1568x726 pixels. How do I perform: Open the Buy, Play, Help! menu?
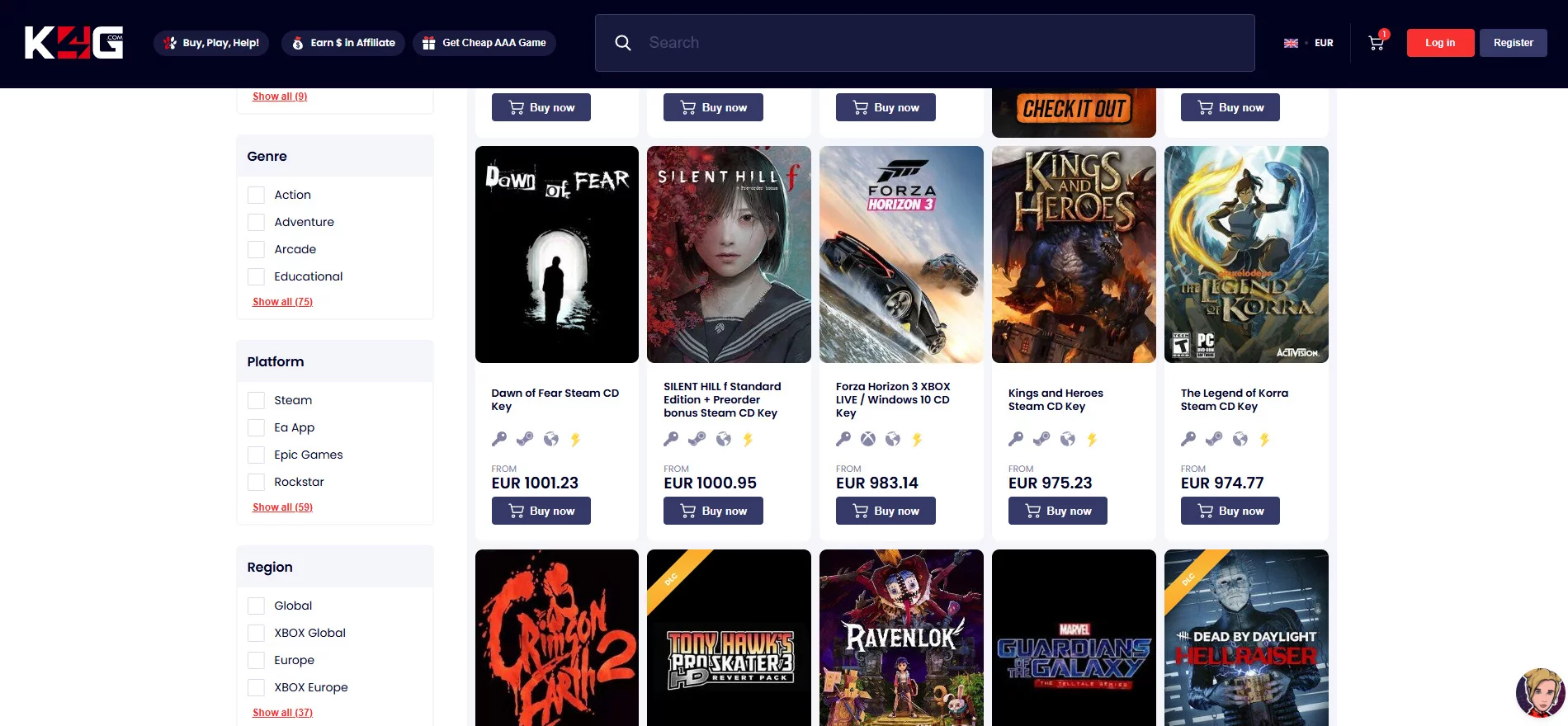211,43
